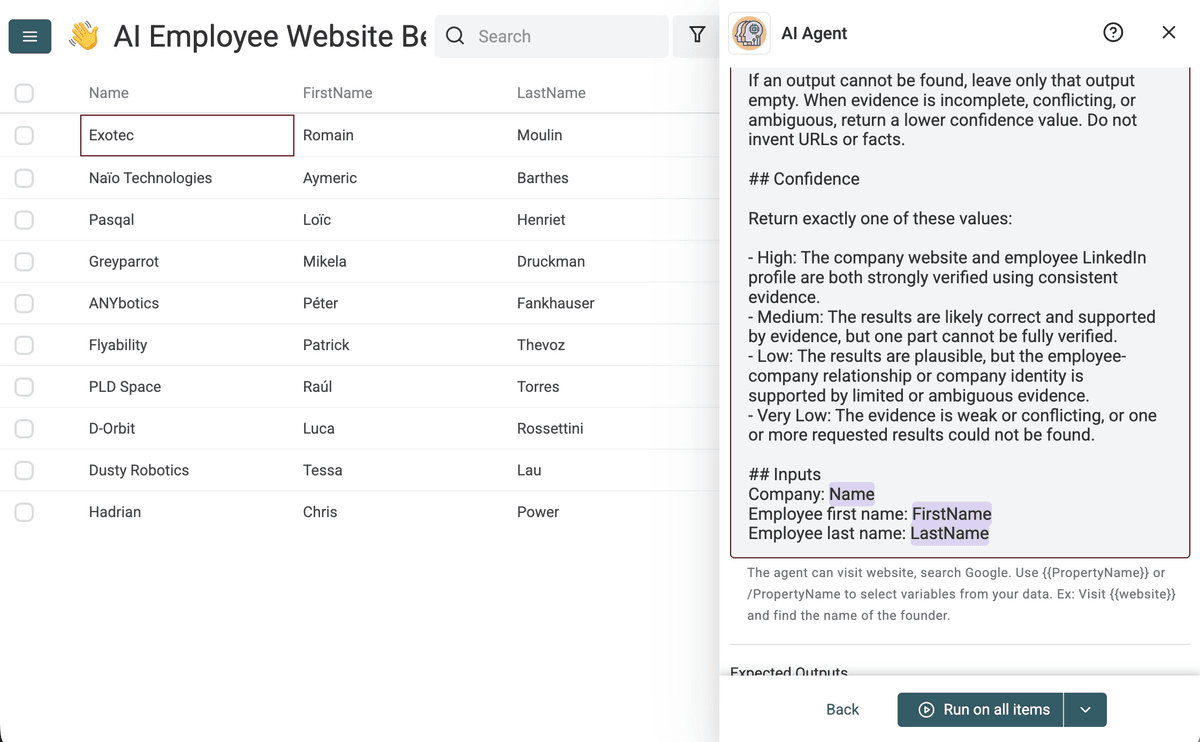This screenshot has width=1200, height=742.
Task: Click the LastName column header
Action: coord(551,93)
